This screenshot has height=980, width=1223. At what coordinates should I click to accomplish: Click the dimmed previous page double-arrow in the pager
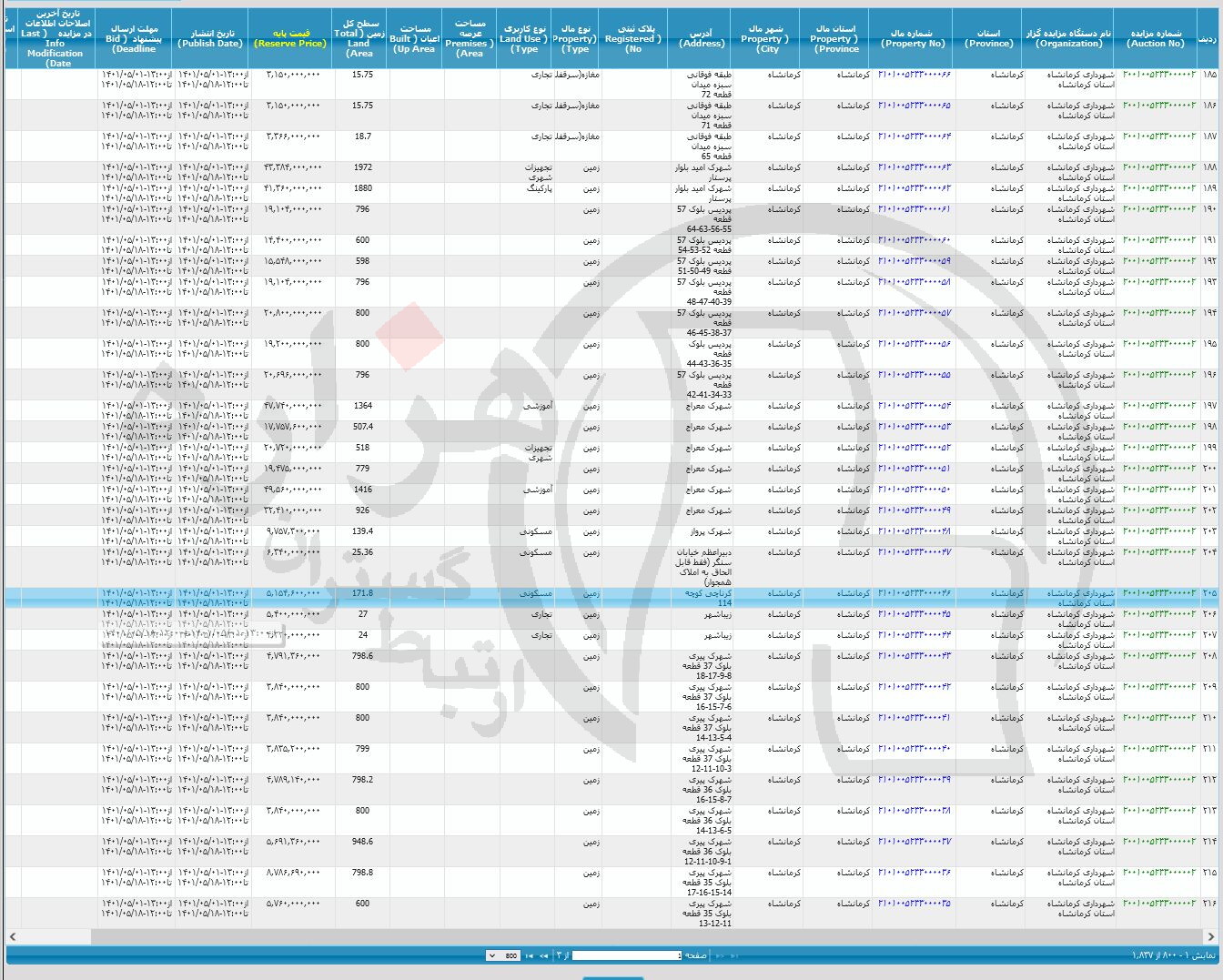coord(720,955)
